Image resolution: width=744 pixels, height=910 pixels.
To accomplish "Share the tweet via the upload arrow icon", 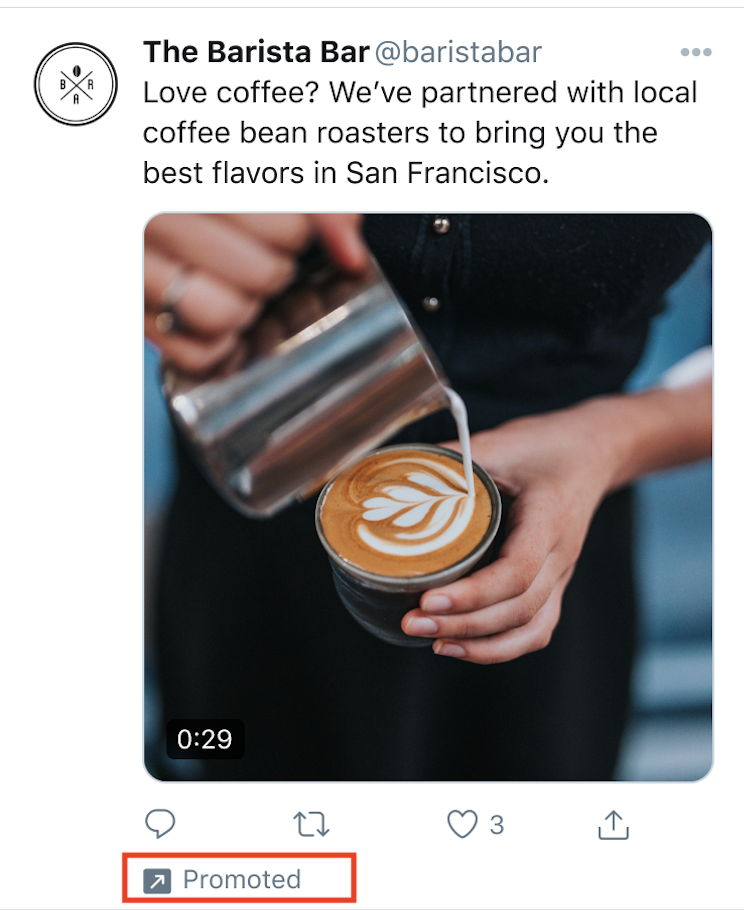I will pyautogui.click(x=613, y=825).
